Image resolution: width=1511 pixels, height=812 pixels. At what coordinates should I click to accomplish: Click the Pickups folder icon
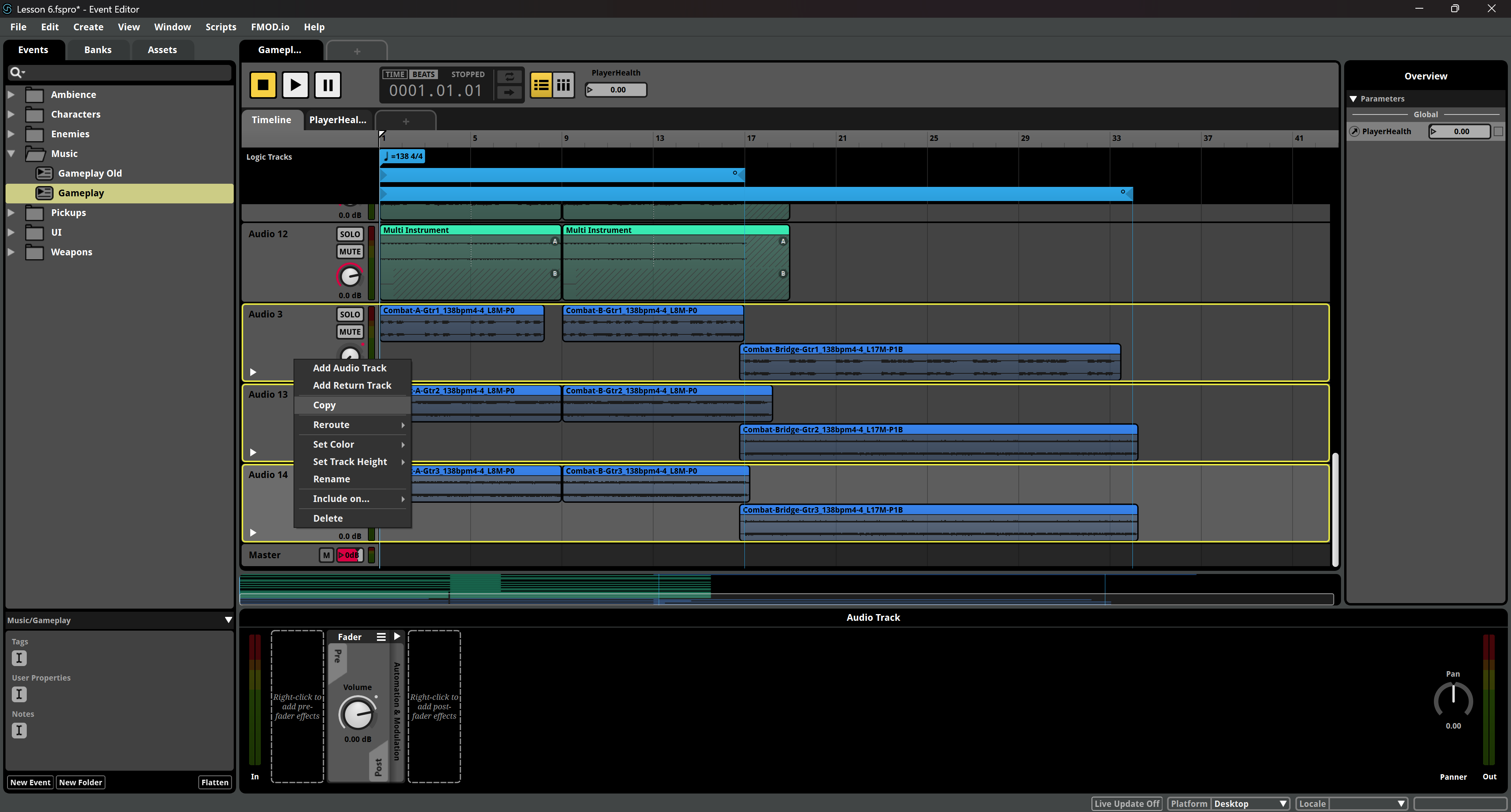pos(35,213)
